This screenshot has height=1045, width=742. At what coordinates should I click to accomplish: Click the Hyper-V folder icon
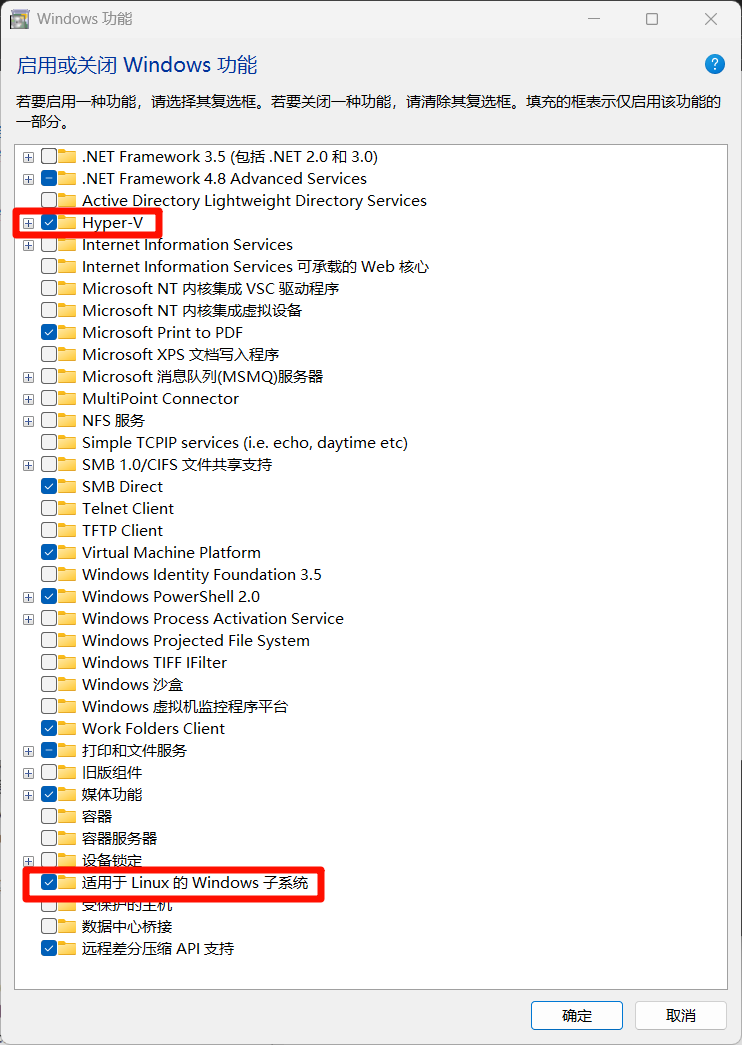click(67, 223)
